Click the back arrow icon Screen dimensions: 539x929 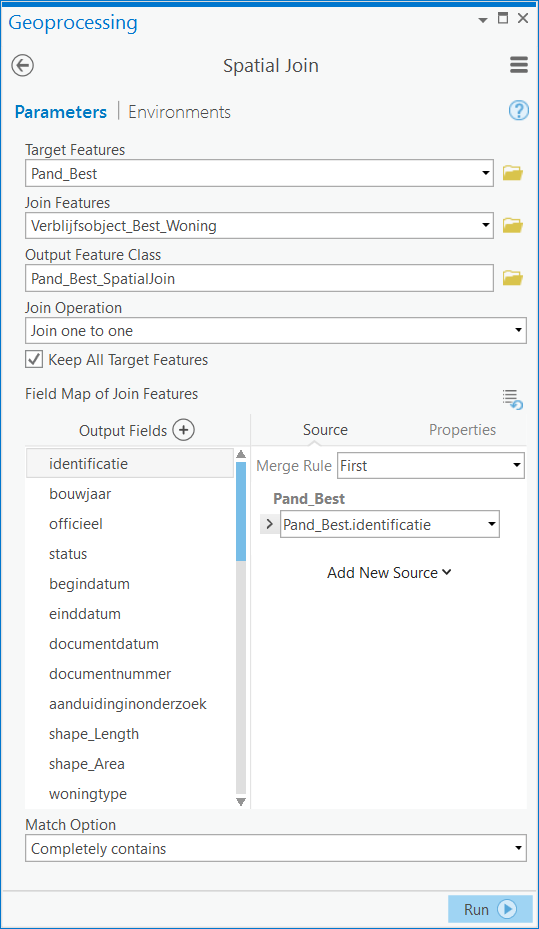pyautogui.click(x=23, y=65)
